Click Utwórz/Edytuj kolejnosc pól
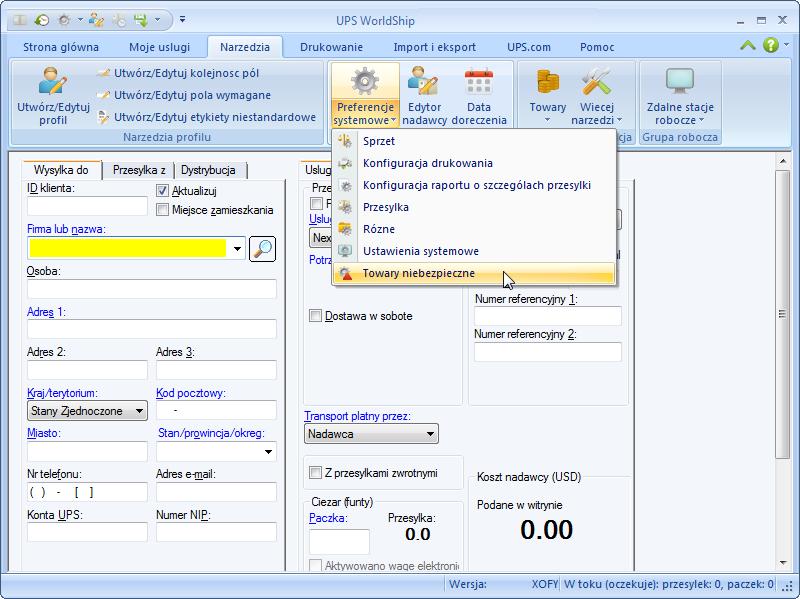The width and height of the screenshot is (800, 599). [178, 73]
